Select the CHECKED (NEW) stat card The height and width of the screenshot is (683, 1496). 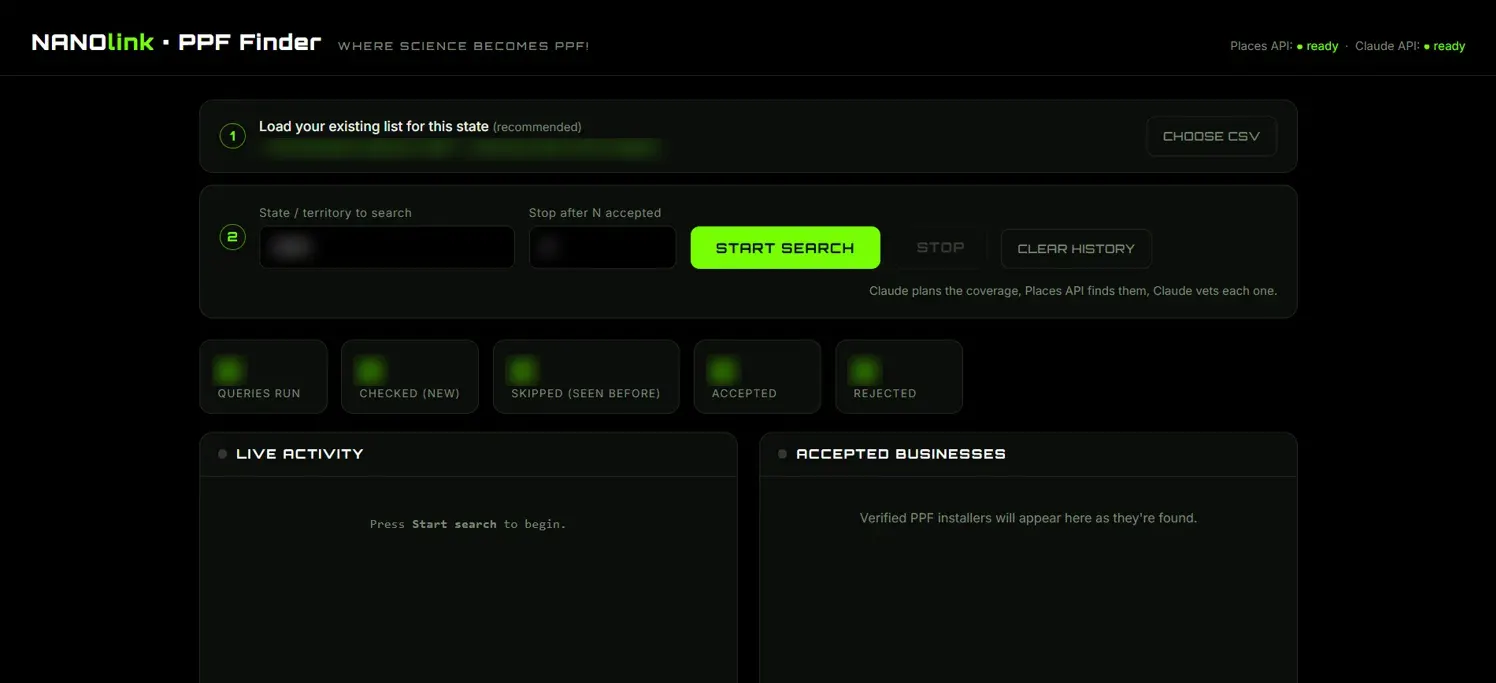[410, 377]
